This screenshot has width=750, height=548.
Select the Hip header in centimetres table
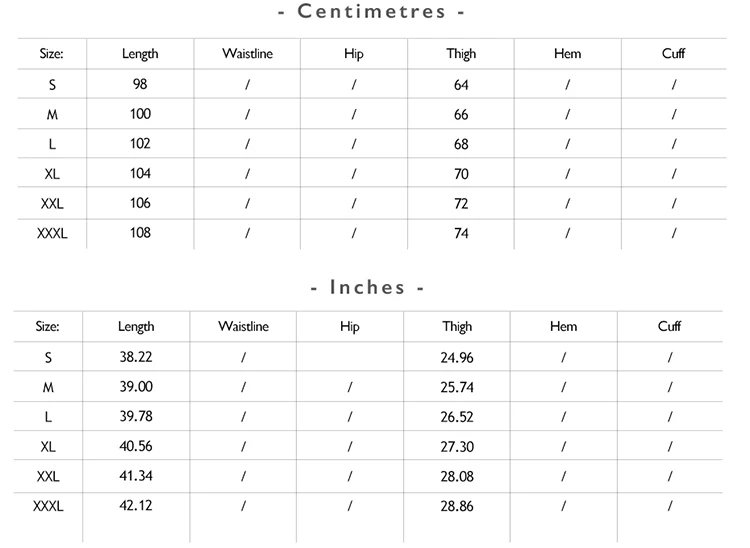click(x=353, y=54)
